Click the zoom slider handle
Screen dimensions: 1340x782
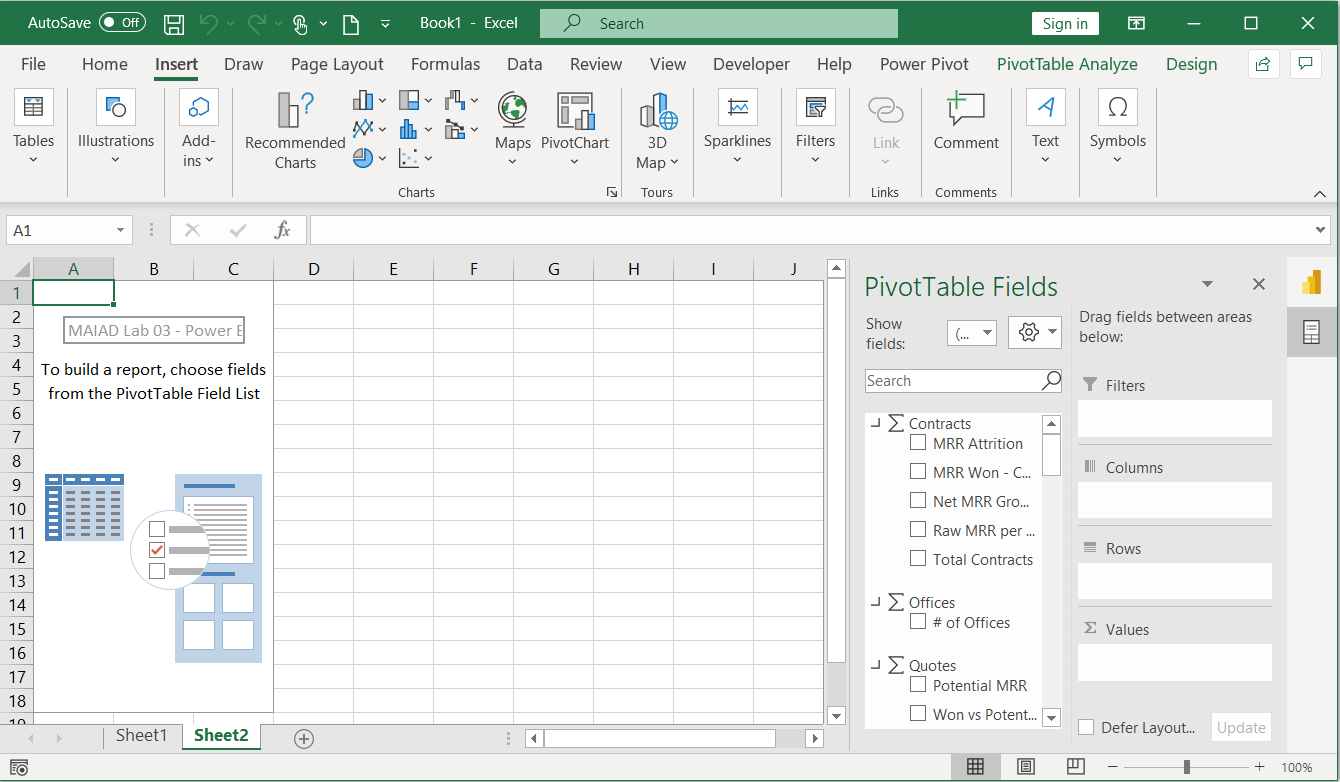click(x=1187, y=767)
